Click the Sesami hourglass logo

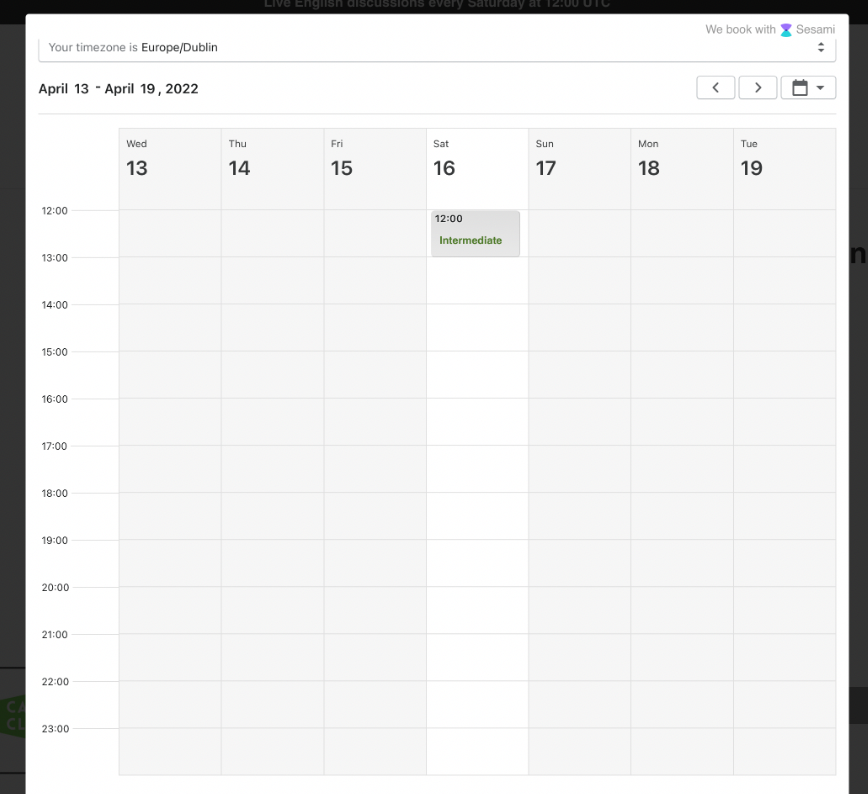786,30
